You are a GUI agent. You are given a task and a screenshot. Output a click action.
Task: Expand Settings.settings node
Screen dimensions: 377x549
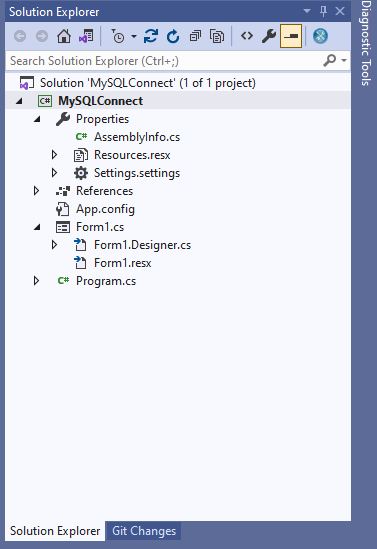(x=54, y=173)
